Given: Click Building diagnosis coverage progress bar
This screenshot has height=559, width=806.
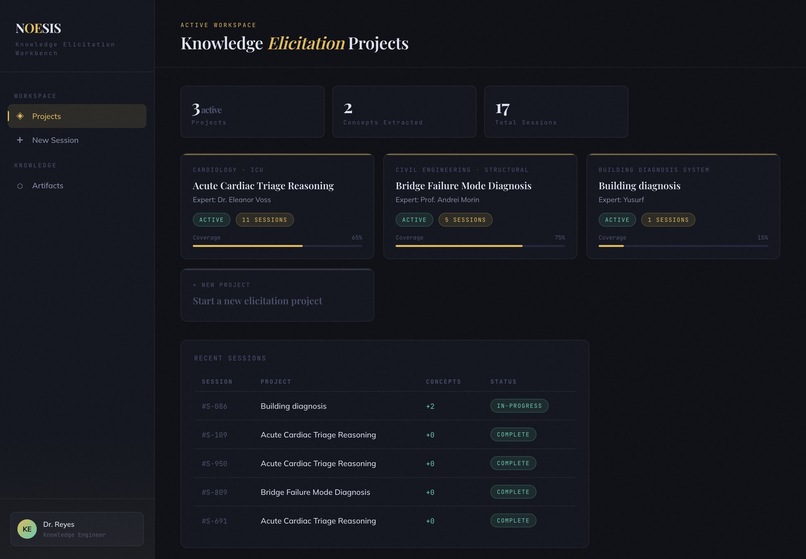Looking at the screenshot, I should click(x=683, y=246).
